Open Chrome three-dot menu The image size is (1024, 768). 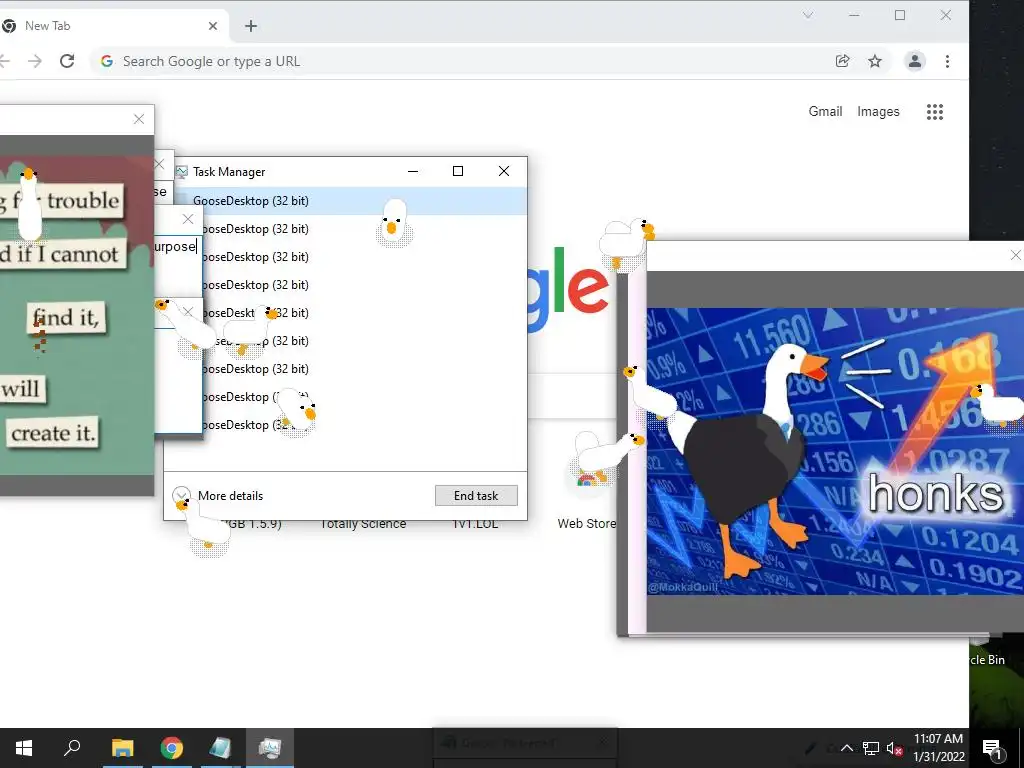point(947,61)
